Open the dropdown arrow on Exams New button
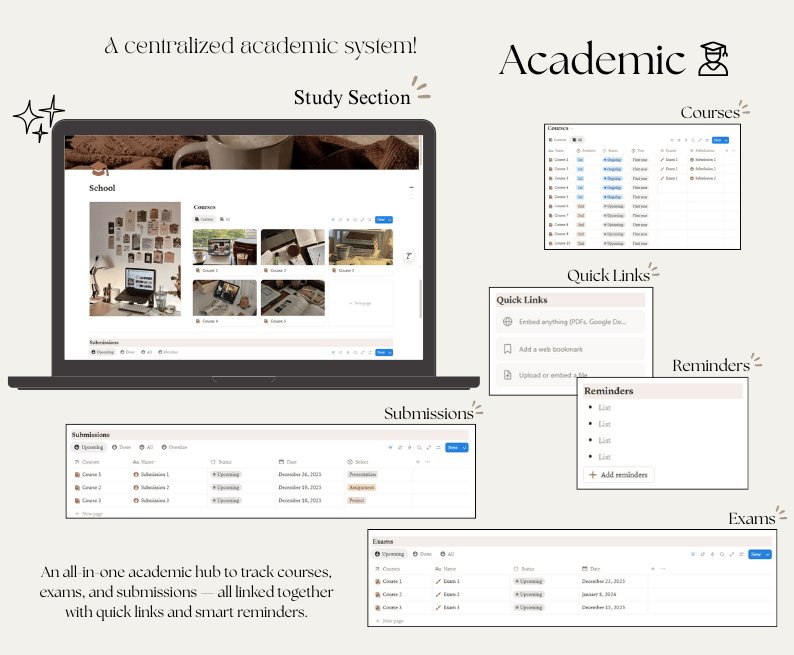 coord(768,554)
